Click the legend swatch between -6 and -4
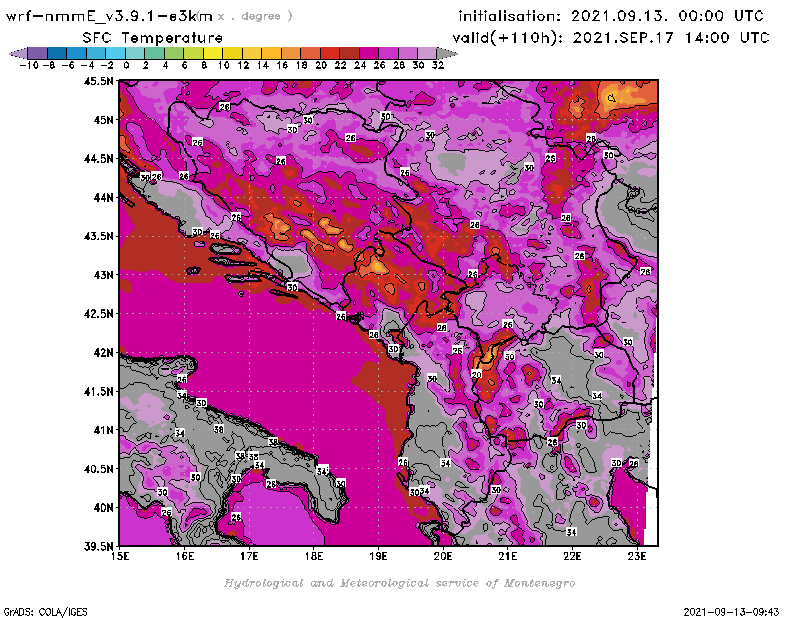800x618 pixels. tap(77, 53)
